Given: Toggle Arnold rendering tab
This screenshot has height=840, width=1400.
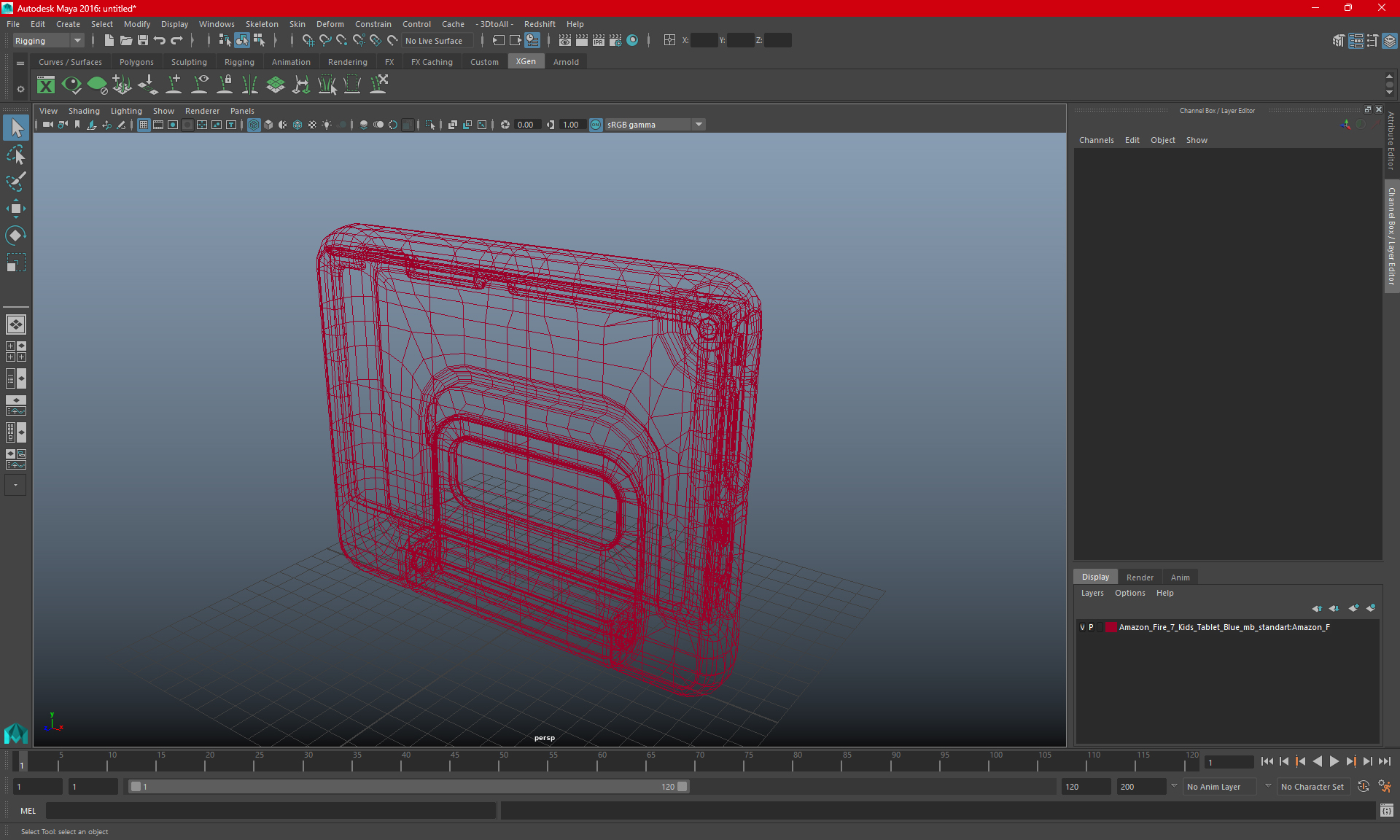Looking at the screenshot, I should pos(567,62).
